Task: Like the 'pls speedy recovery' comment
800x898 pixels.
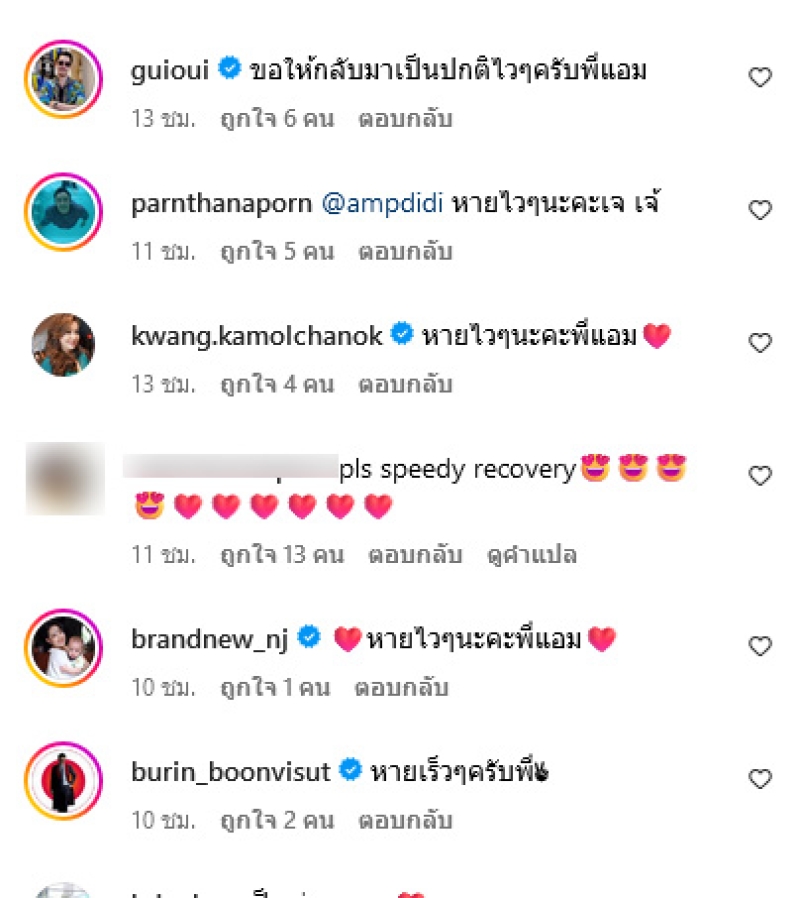Action: click(760, 475)
